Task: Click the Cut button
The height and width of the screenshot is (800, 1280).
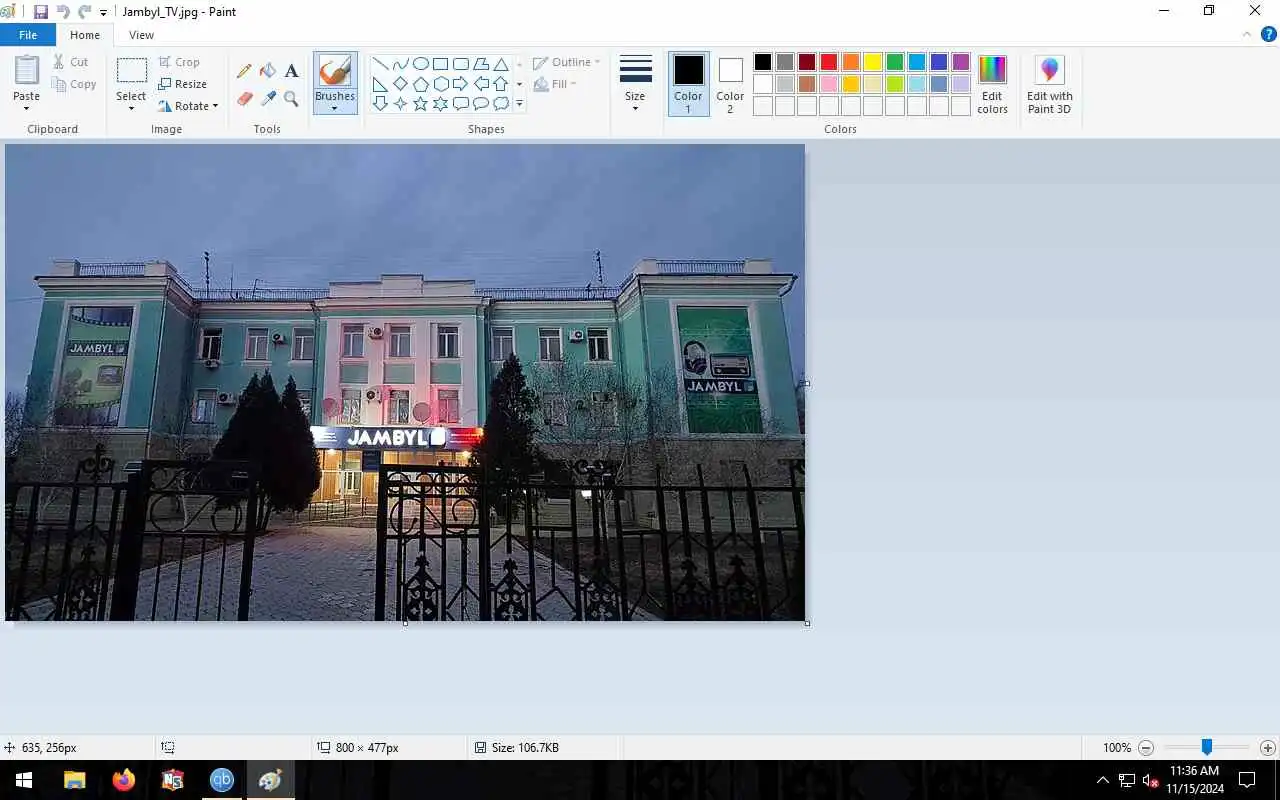Action: tap(71, 62)
